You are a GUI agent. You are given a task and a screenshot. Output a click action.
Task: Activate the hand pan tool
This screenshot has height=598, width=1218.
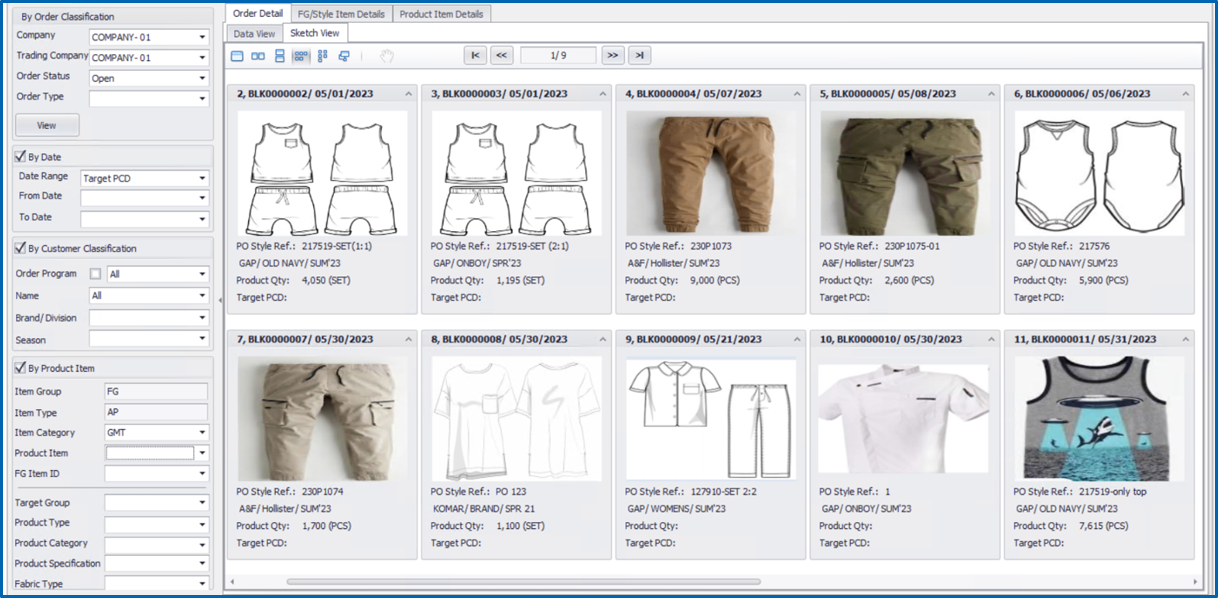click(x=387, y=56)
